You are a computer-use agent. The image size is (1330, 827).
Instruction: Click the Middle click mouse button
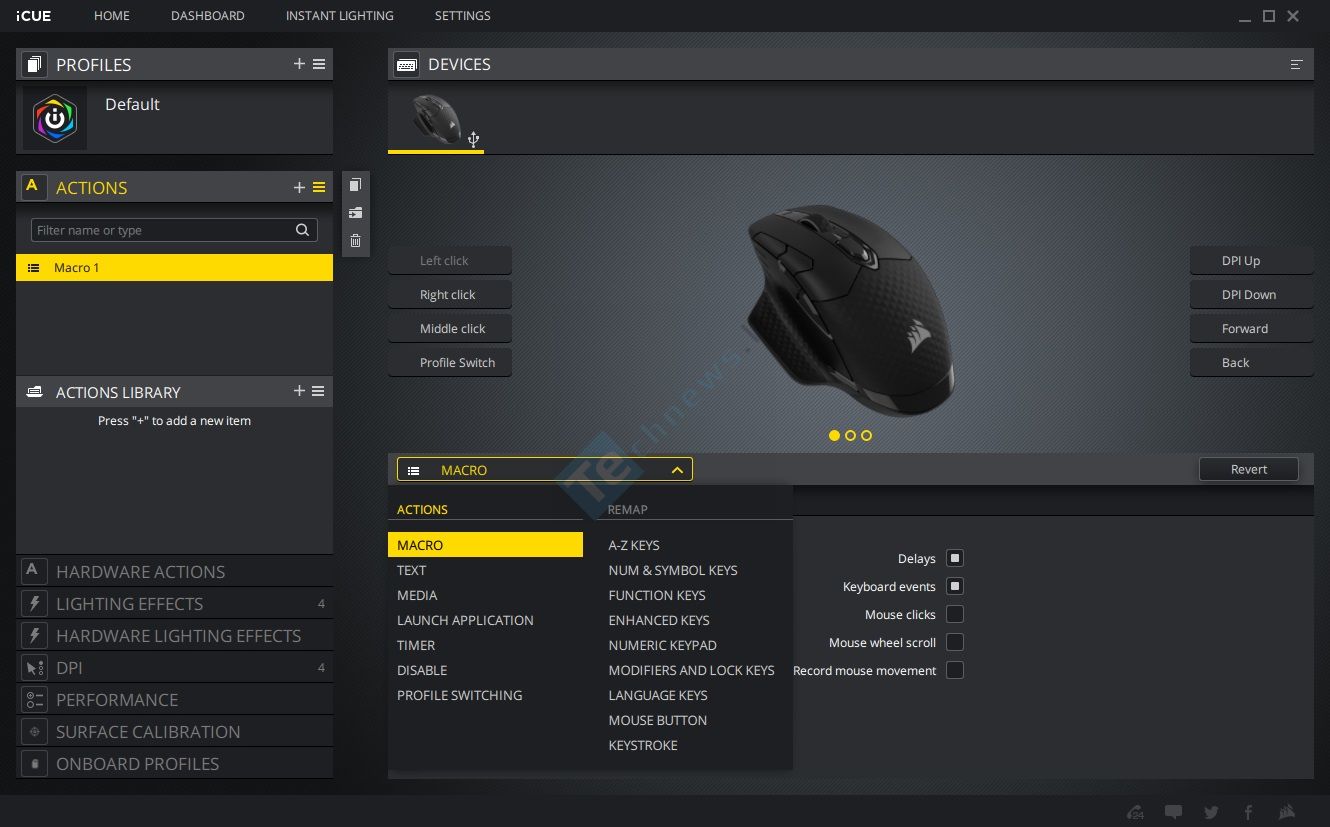click(450, 329)
